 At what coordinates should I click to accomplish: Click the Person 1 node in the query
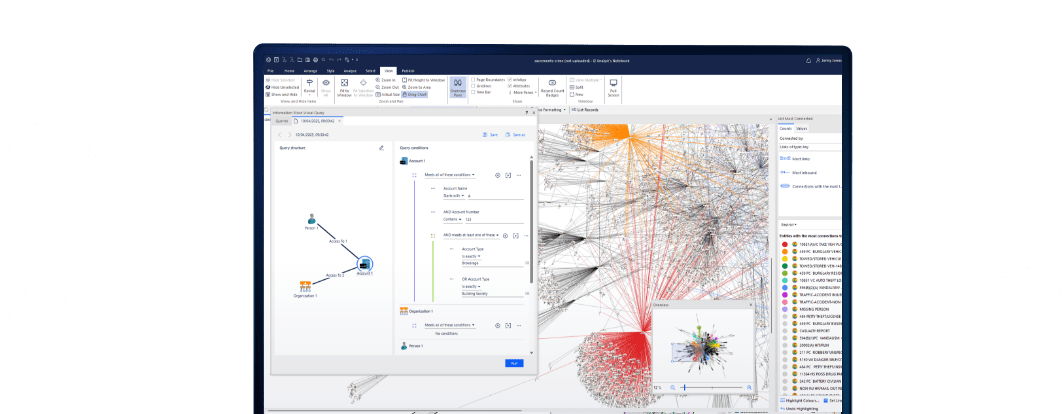(311, 219)
